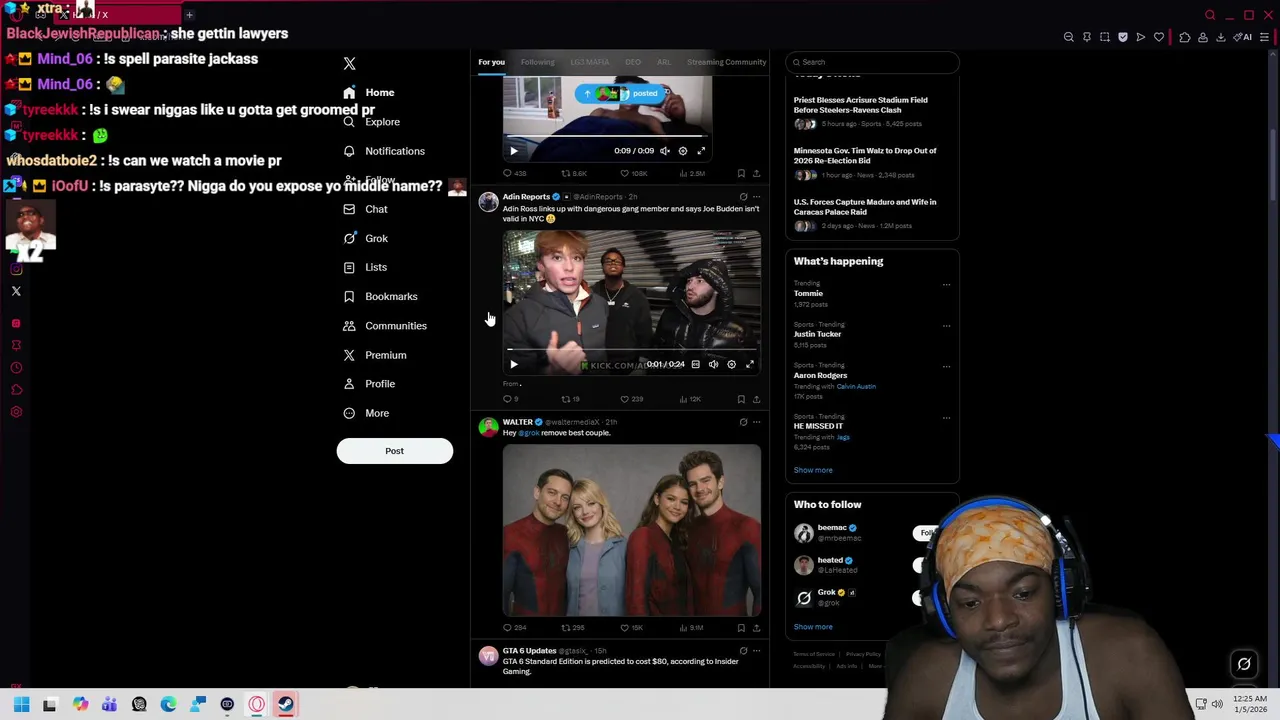Screen dimensions: 1280x720
Task: Click the Bookmarks bookmark icon in sidebar
Action: [349, 296]
